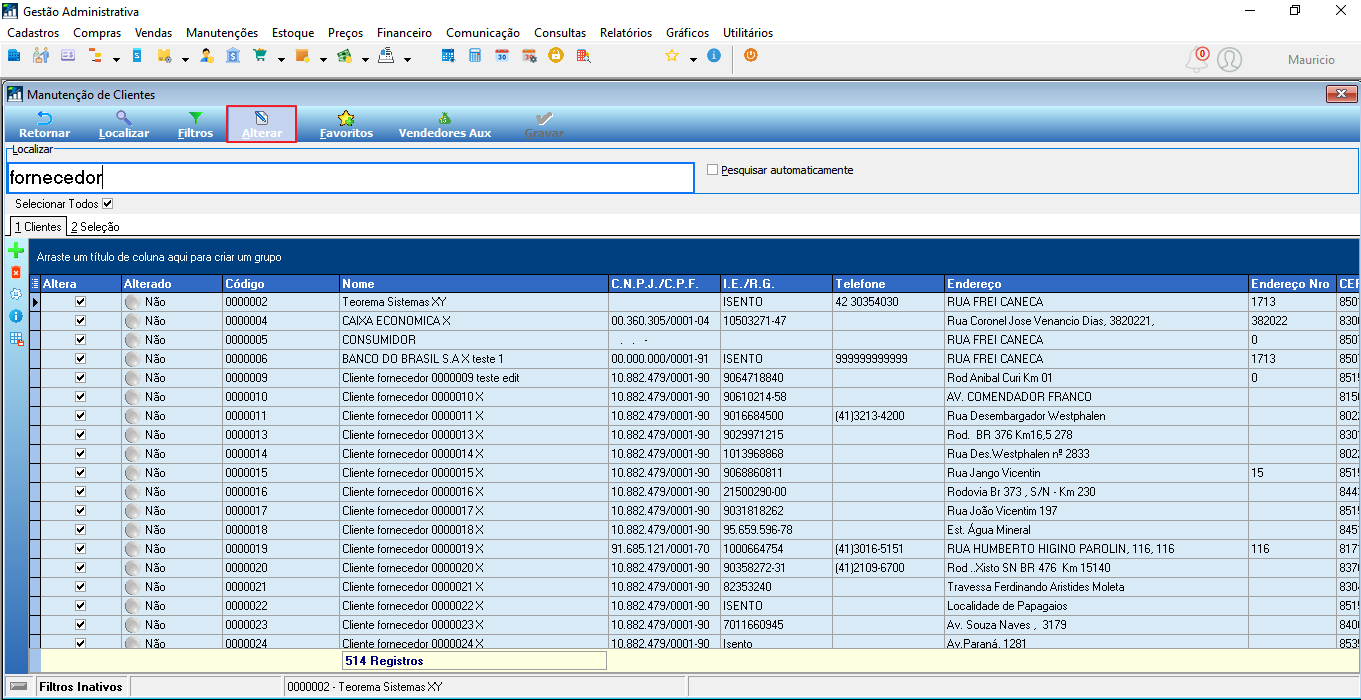This screenshot has width=1361, height=700.
Task: Open the Manutenções menu
Action: click(222, 33)
